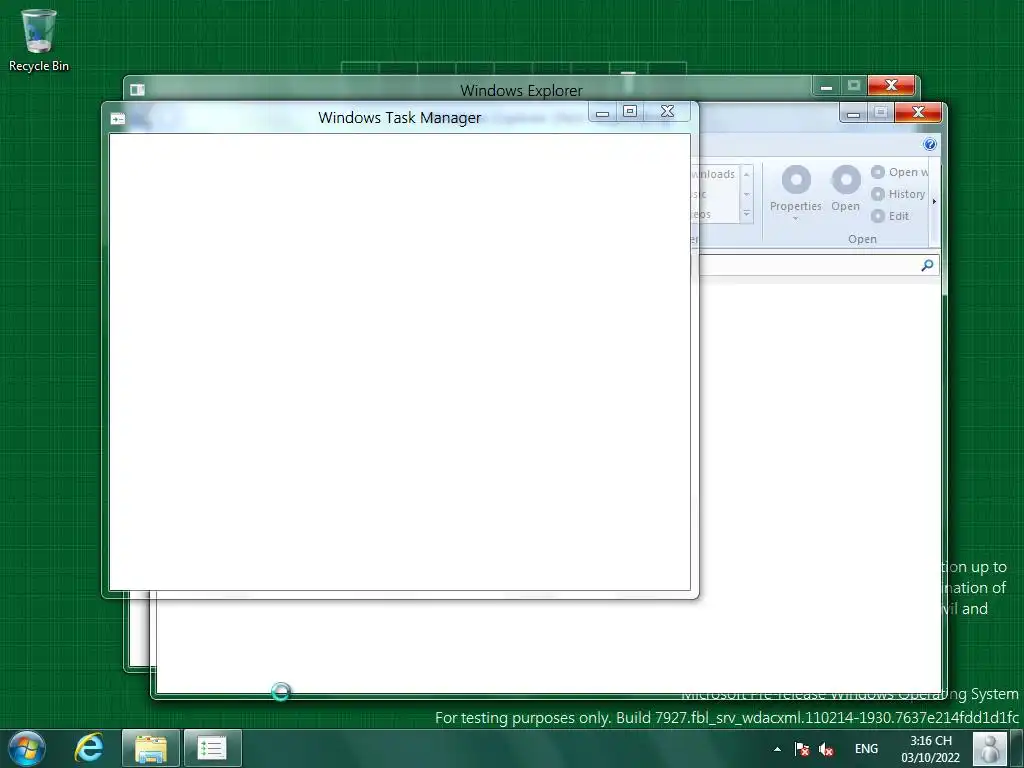Click the back Windows Explorer window system icon
This screenshot has width=1024, height=768.
point(137,89)
